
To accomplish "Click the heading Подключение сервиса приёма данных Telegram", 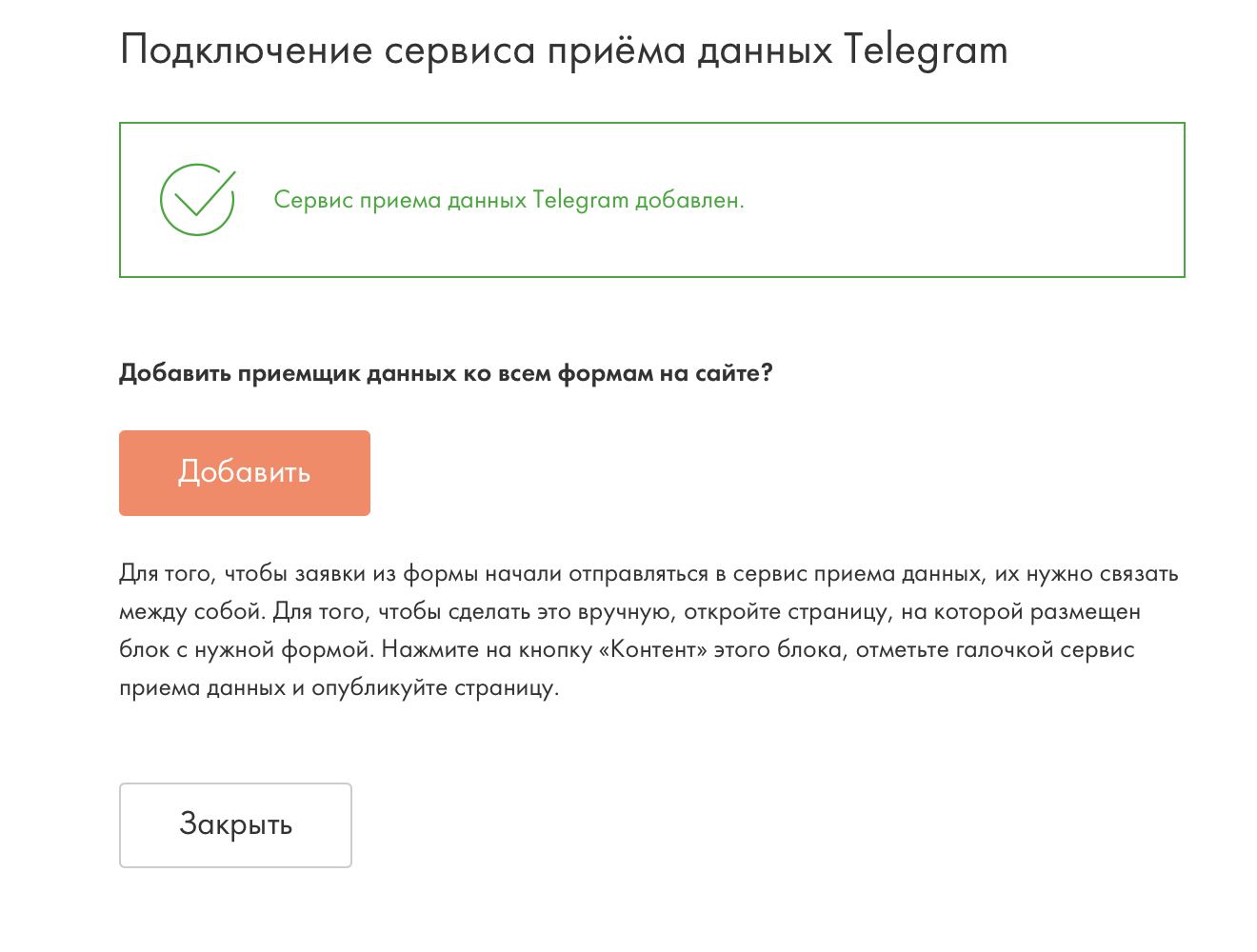I will coord(563,50).
